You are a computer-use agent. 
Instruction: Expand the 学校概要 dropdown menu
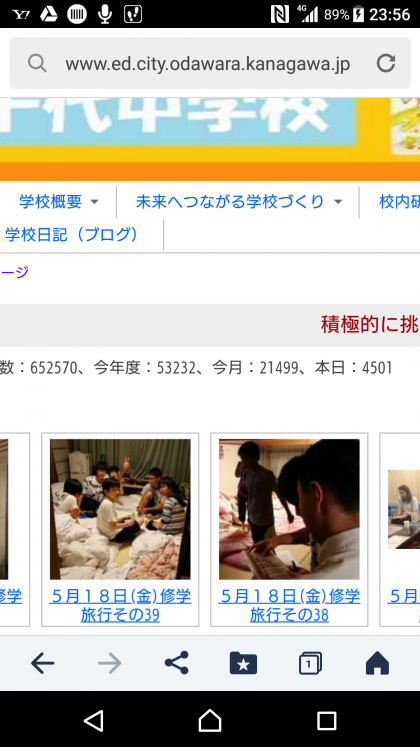pos(59,202)
